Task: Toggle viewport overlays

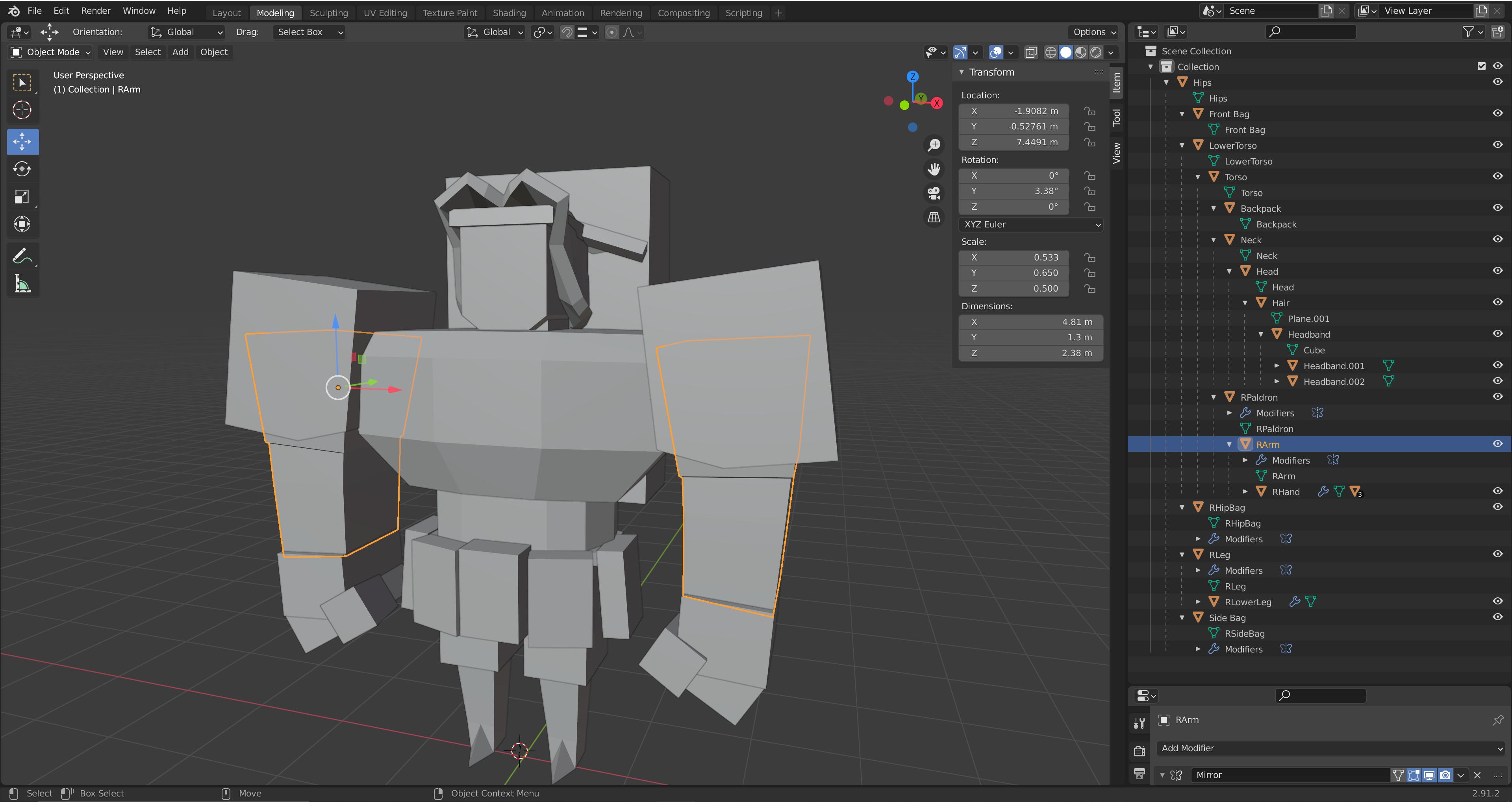Action: (995, 52)
